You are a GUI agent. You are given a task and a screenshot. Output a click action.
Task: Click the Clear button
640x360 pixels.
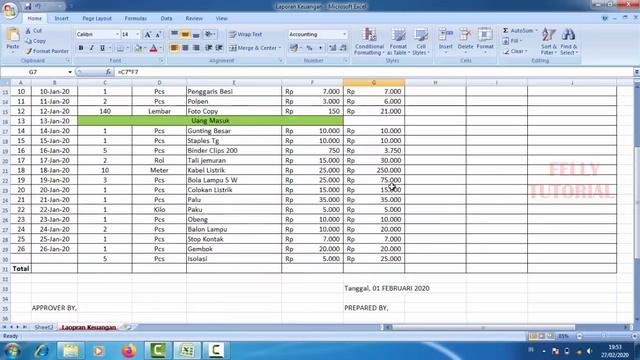(515, 51)
